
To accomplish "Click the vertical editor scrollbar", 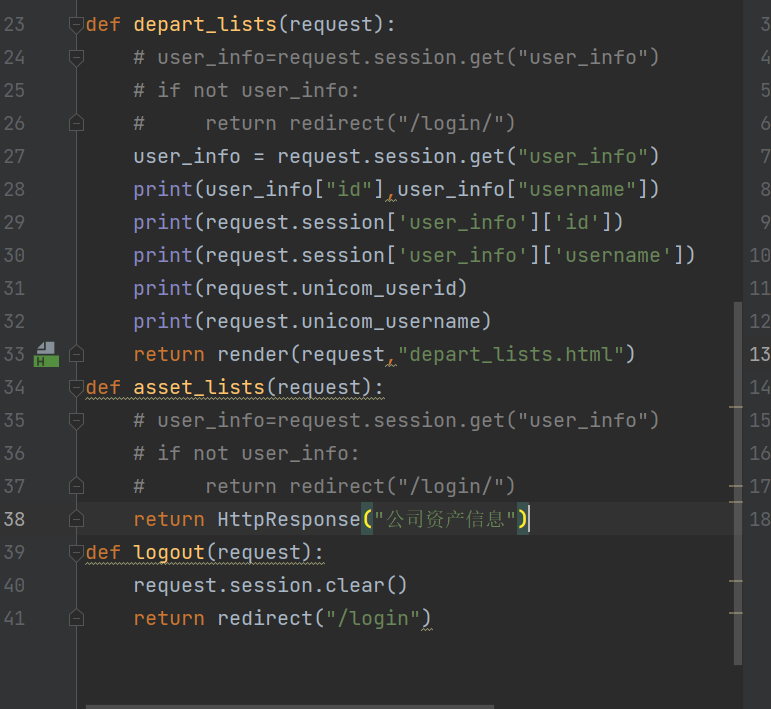I will tap(738, 480).
